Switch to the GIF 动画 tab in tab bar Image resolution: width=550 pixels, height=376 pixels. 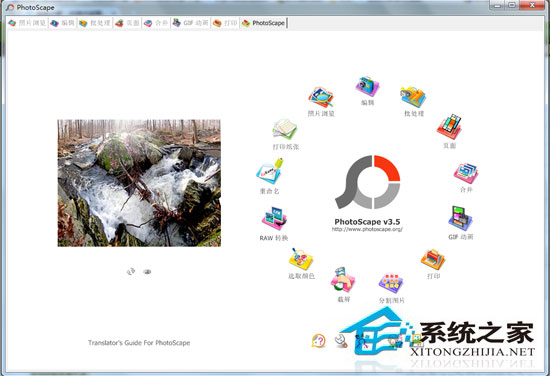[x=190, y=23]
